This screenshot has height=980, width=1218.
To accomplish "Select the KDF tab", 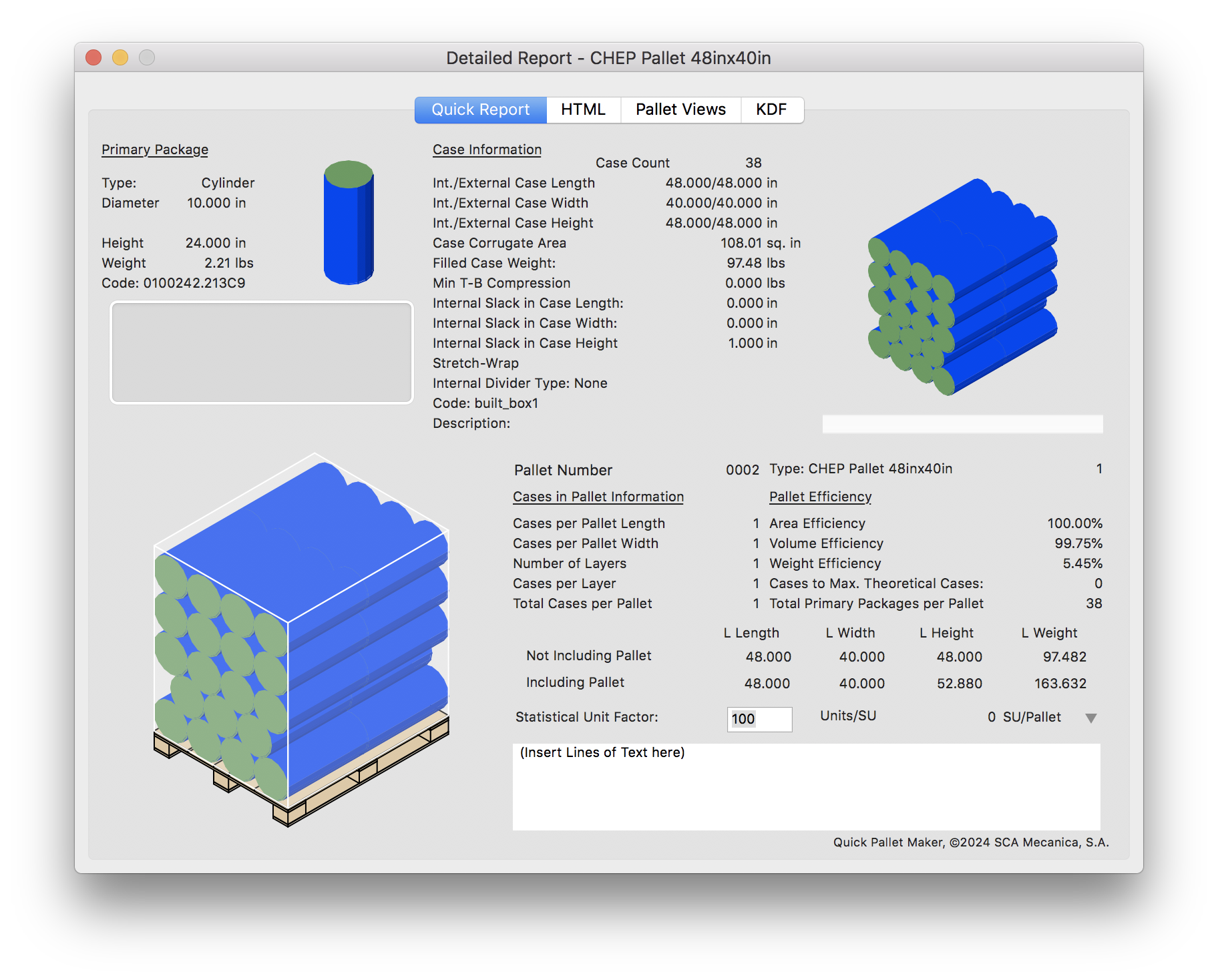I will pos(771,109).
